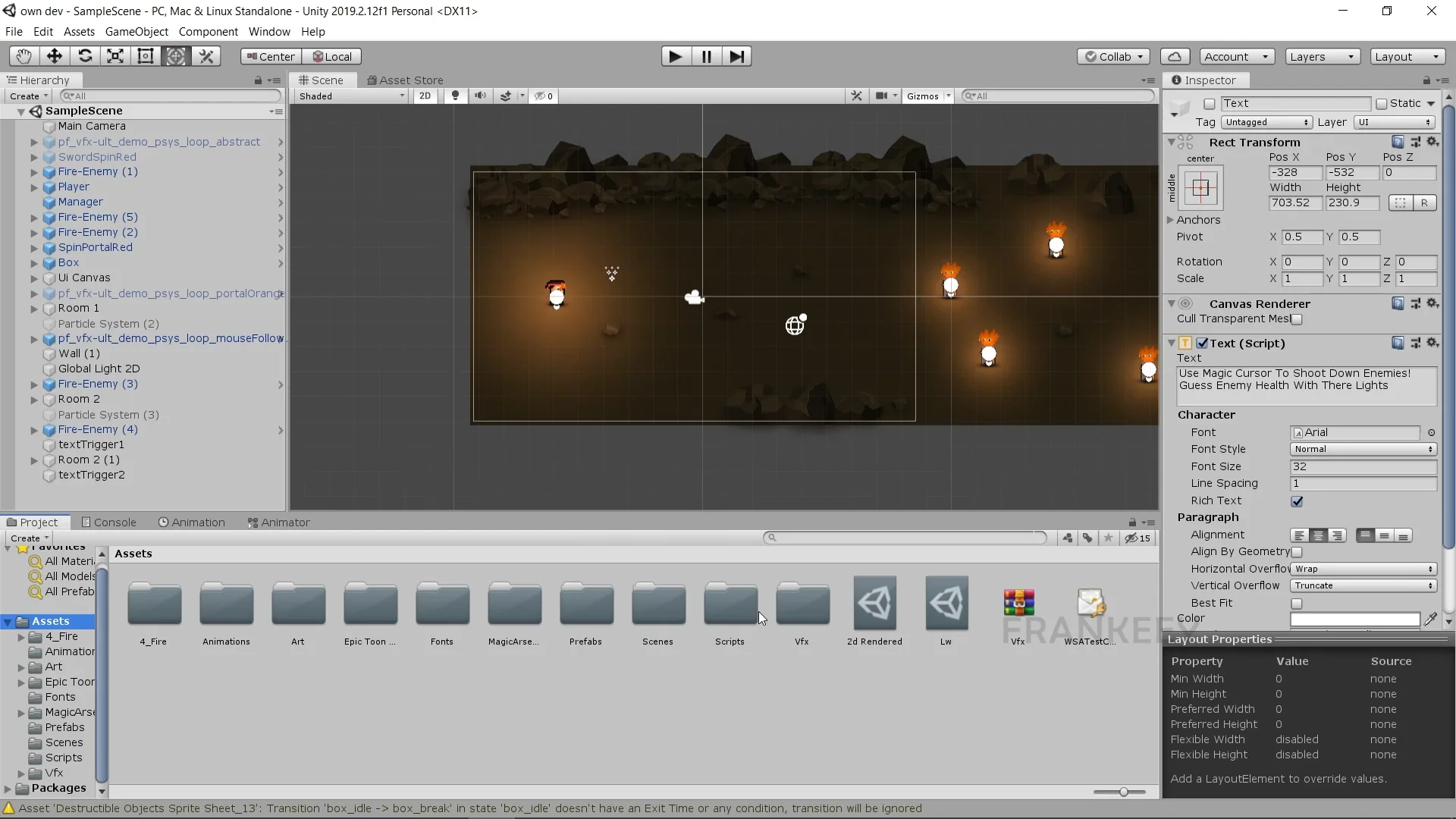This screenshot has width=1456, height=819.
Task: Click the Step frame button
Action: [x=736, y=56]
